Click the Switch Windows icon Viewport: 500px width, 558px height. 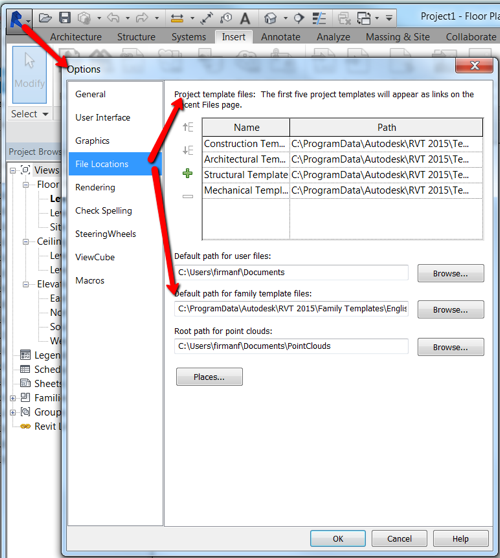[364, 18]
